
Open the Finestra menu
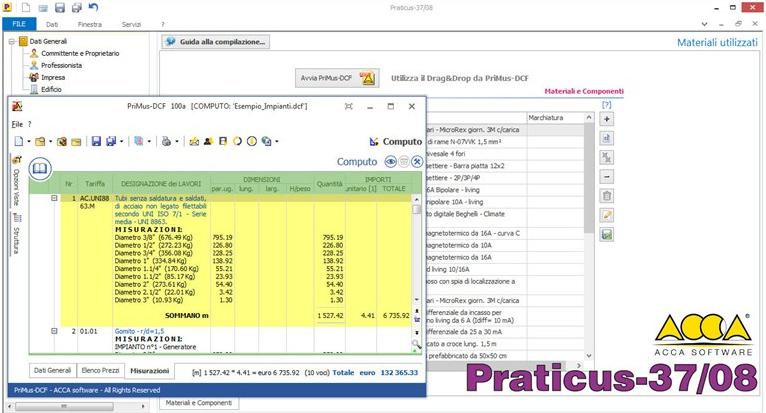90,24
